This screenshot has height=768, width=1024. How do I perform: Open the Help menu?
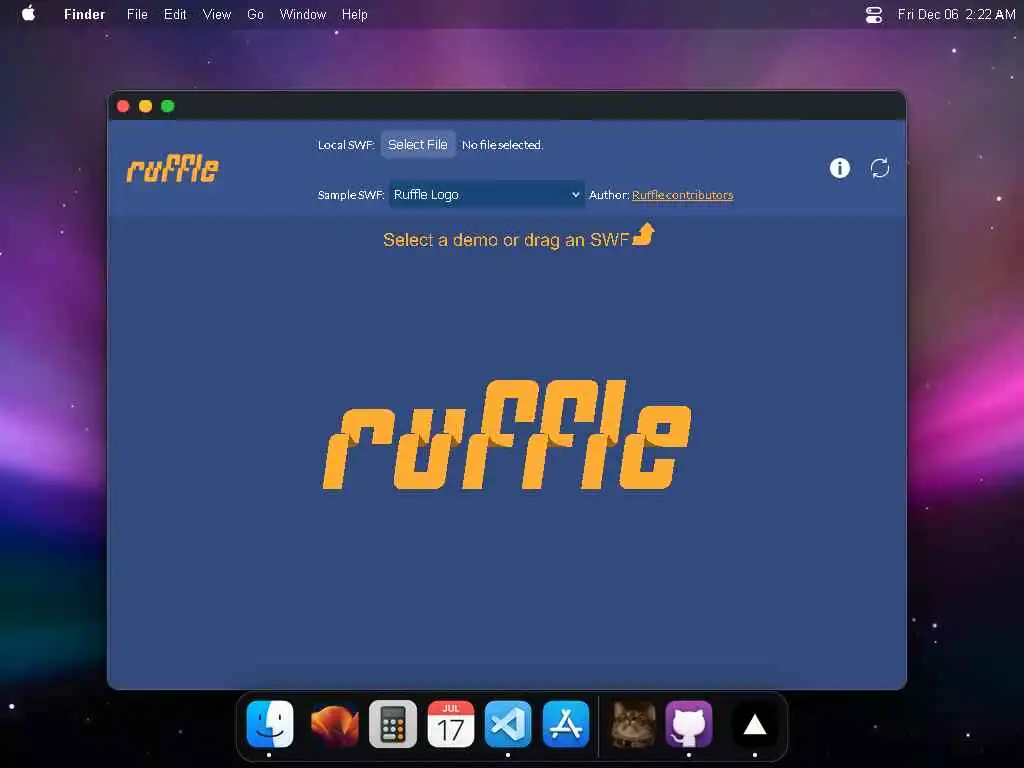coord(355,14)
